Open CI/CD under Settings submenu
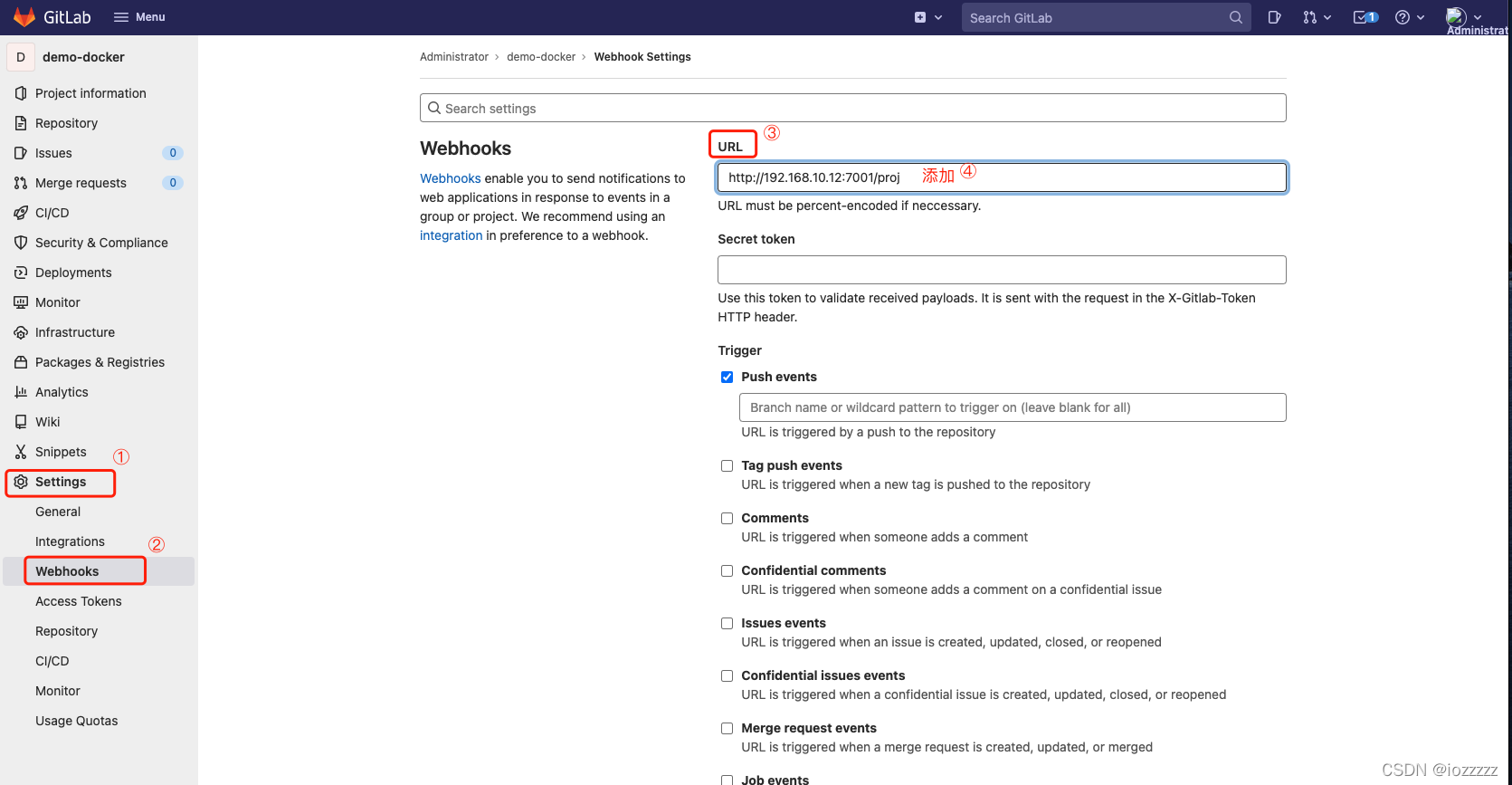 pos(52,661)
